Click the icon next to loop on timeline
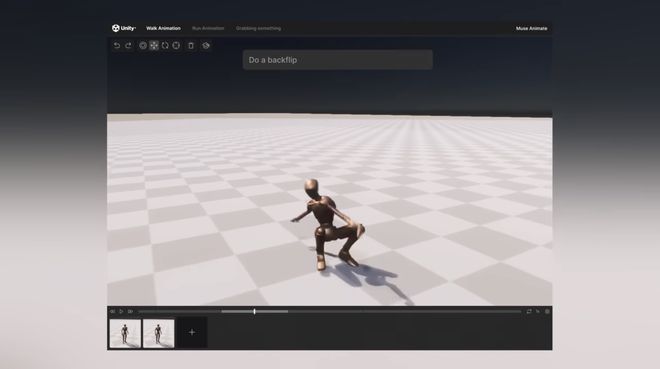This screenshot has width=660, height=369. pos(538,311)
